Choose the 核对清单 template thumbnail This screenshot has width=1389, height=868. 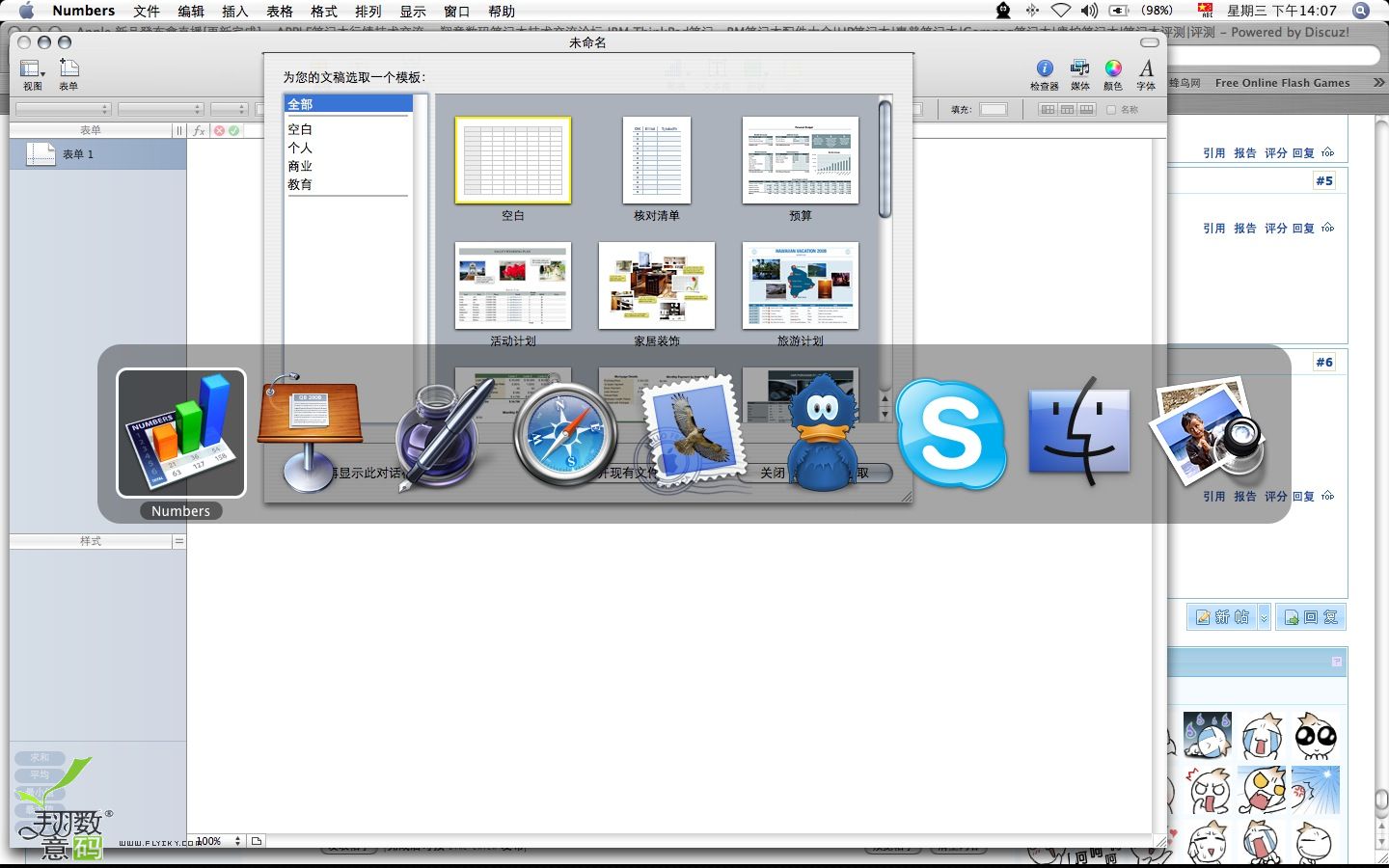pyautogui.click(x=657, y=160)
